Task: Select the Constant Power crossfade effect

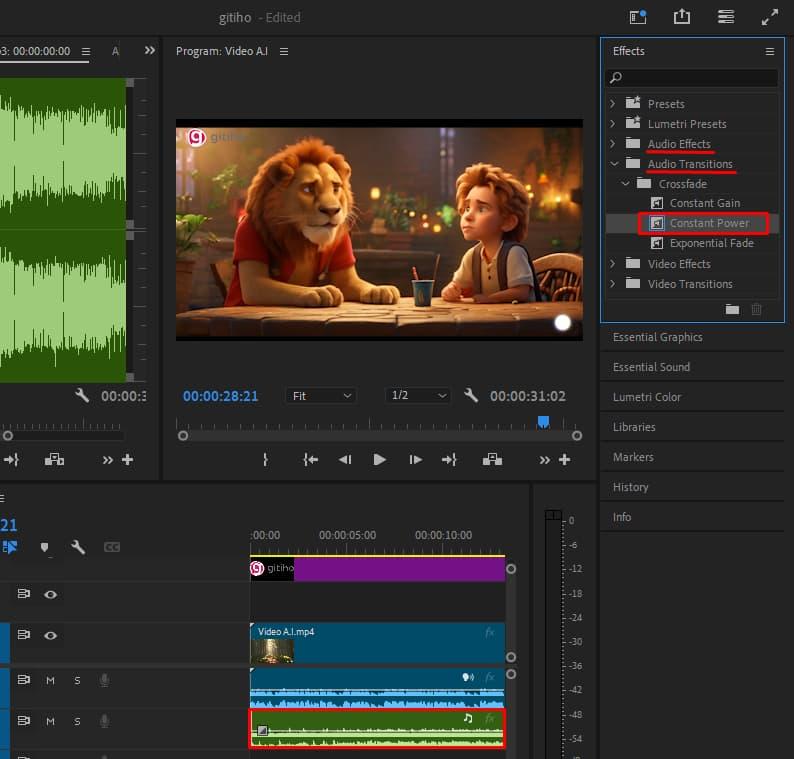Action: 708,223
